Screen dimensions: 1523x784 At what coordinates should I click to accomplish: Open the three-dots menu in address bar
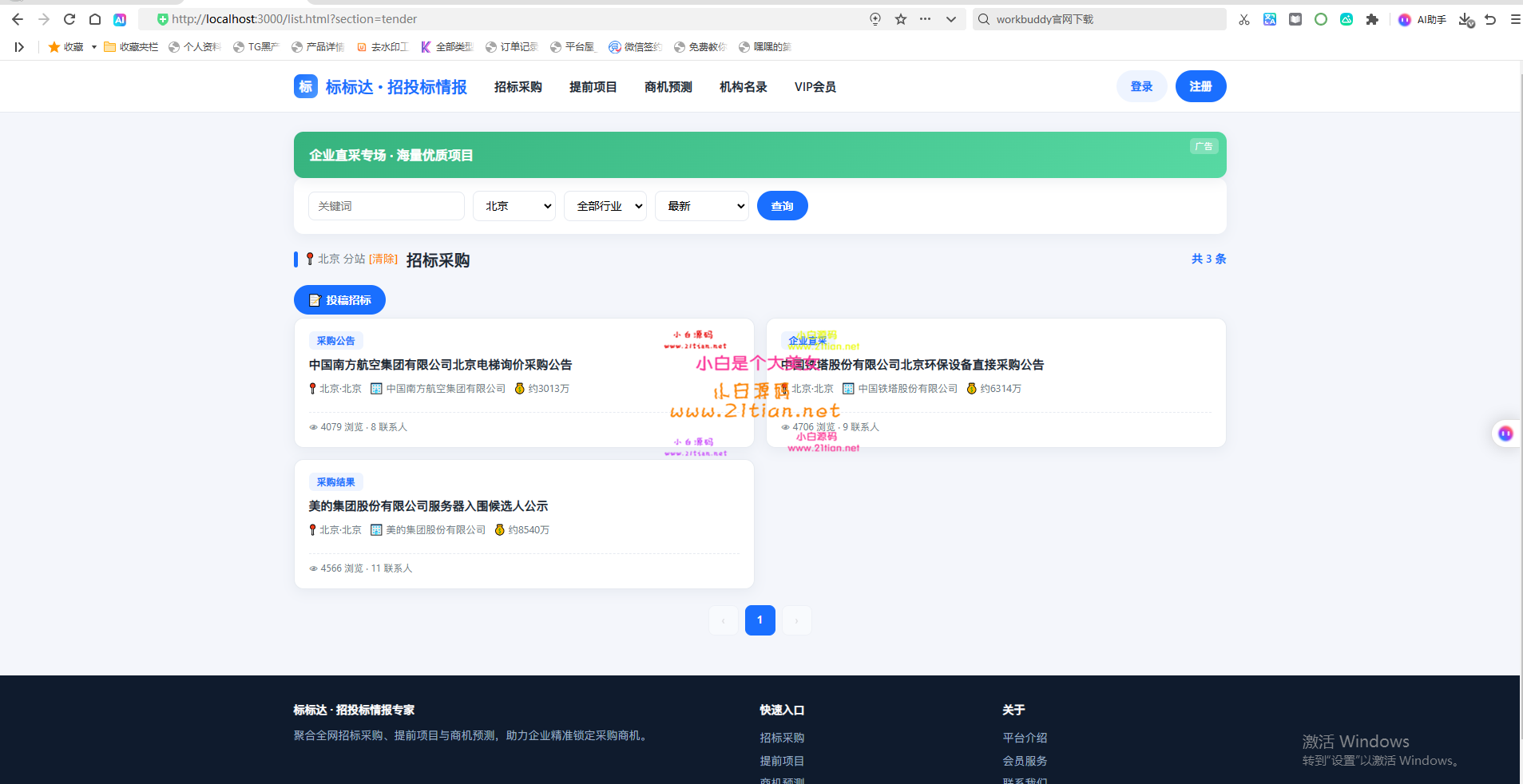pos(925,19)
